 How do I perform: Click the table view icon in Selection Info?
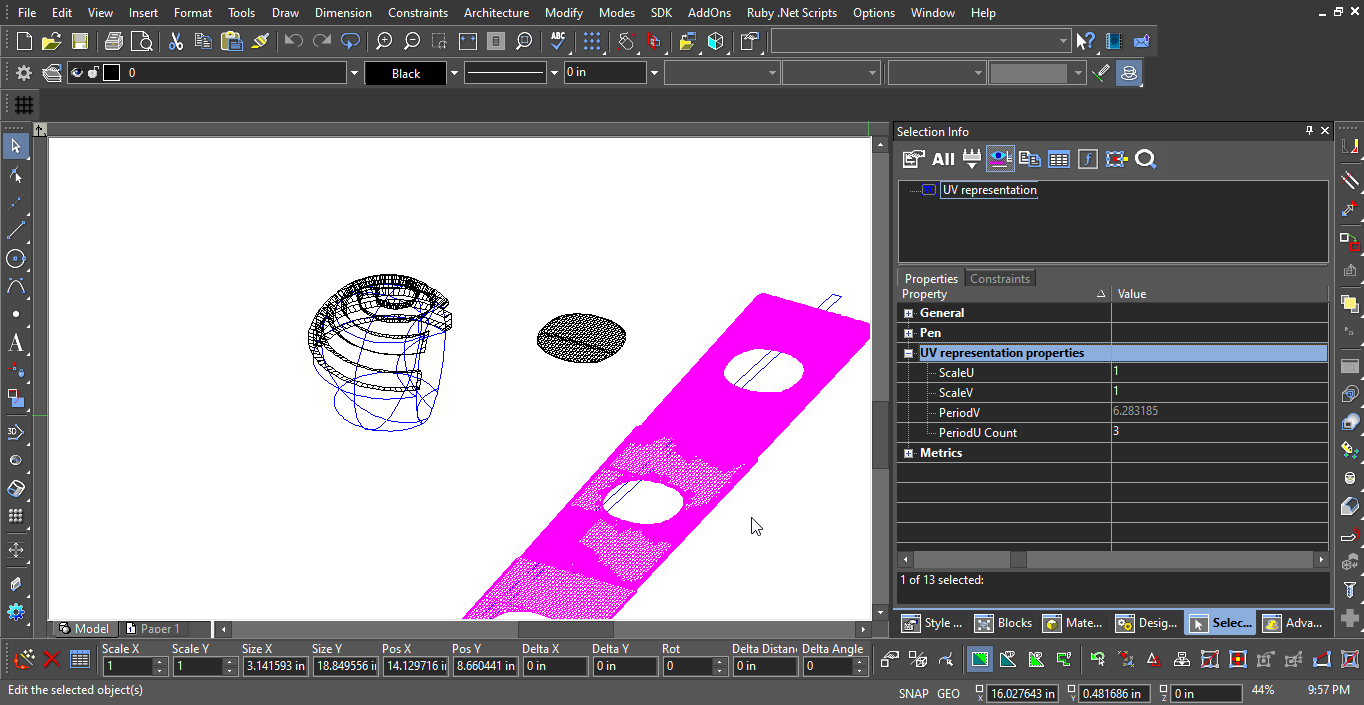[x=1059, y=159]
